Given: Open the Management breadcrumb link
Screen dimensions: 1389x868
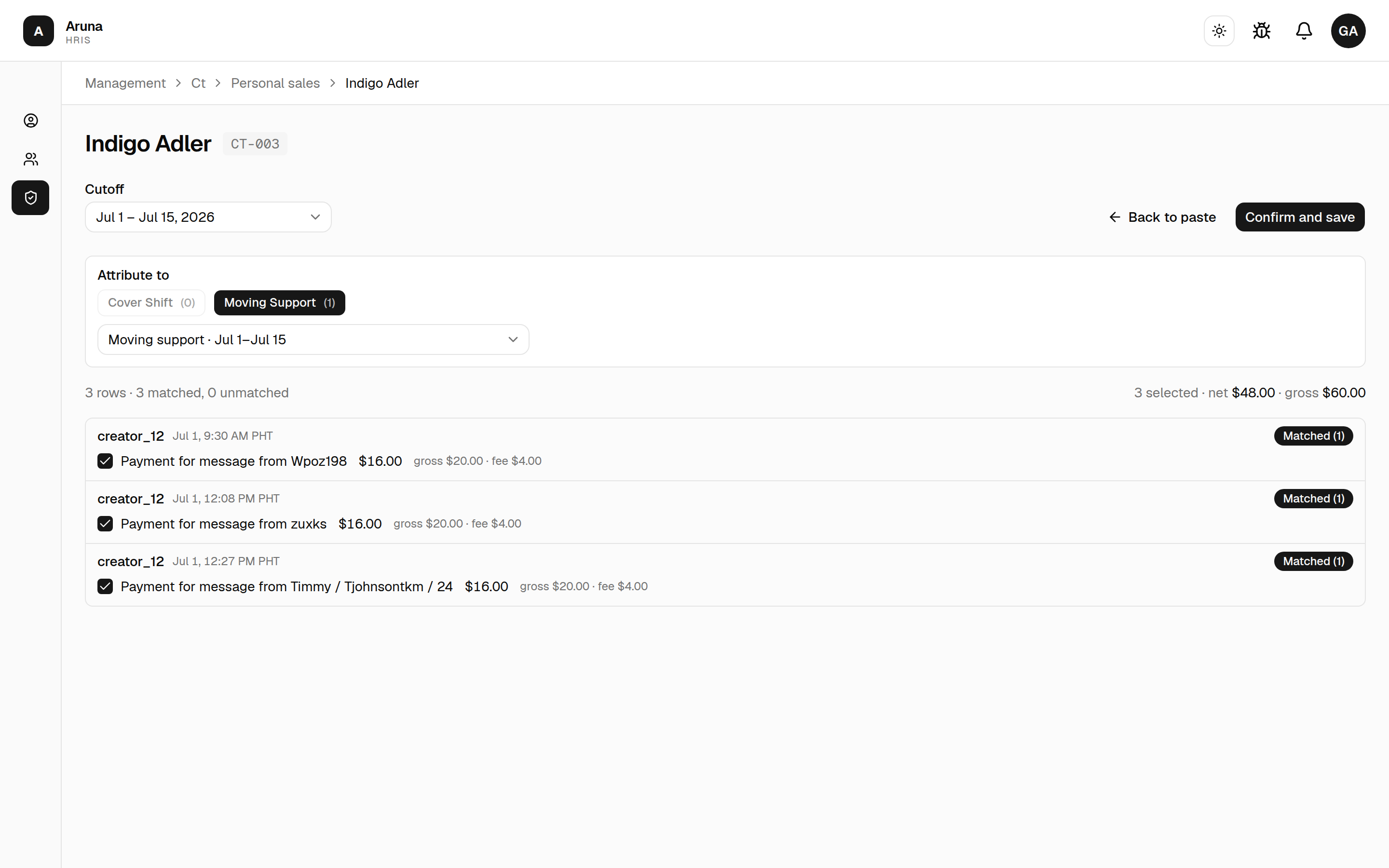Looking at the screenshot, I should 125,83.
